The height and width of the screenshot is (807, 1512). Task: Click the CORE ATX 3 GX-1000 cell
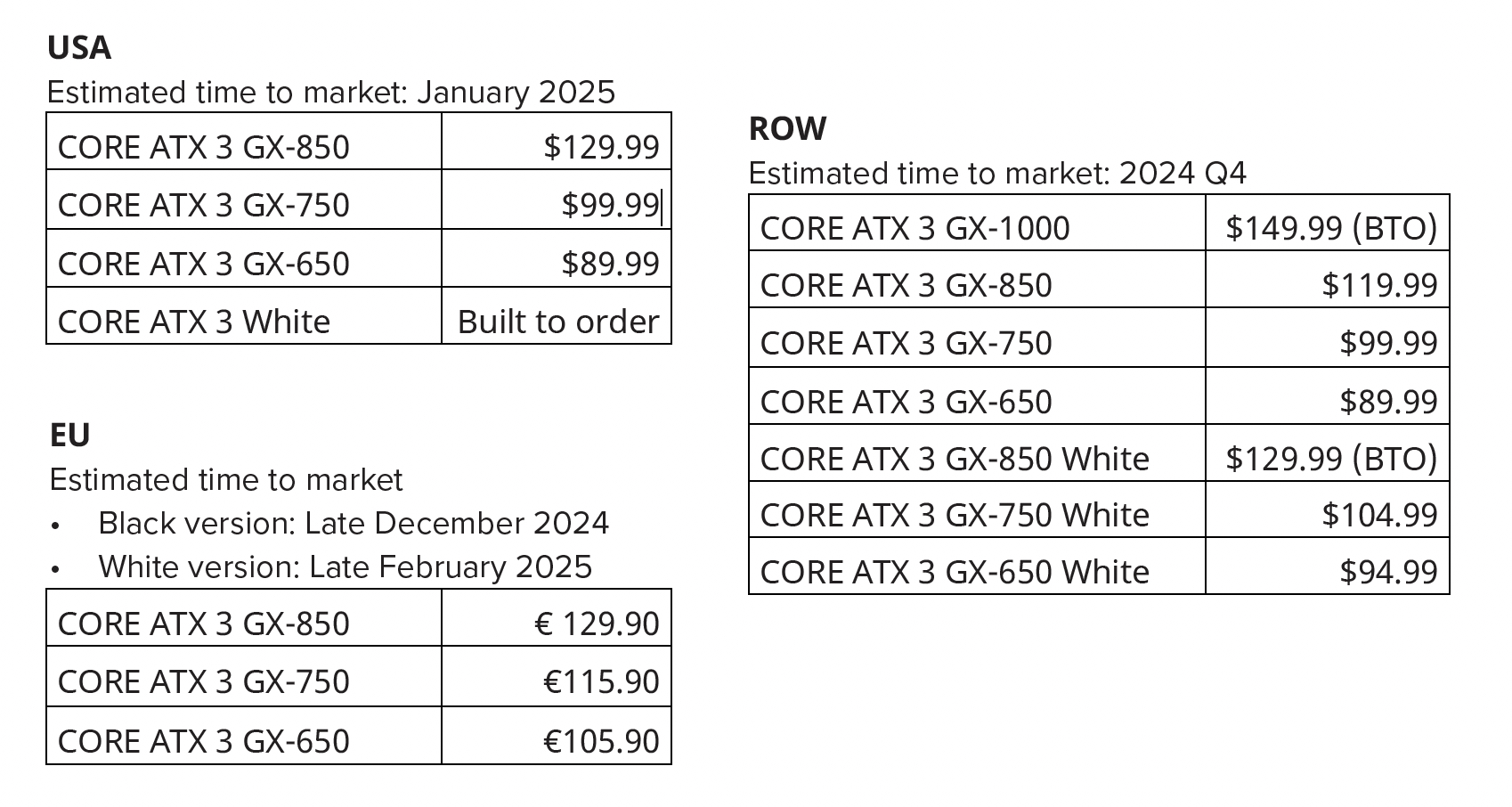click(915, 229)
